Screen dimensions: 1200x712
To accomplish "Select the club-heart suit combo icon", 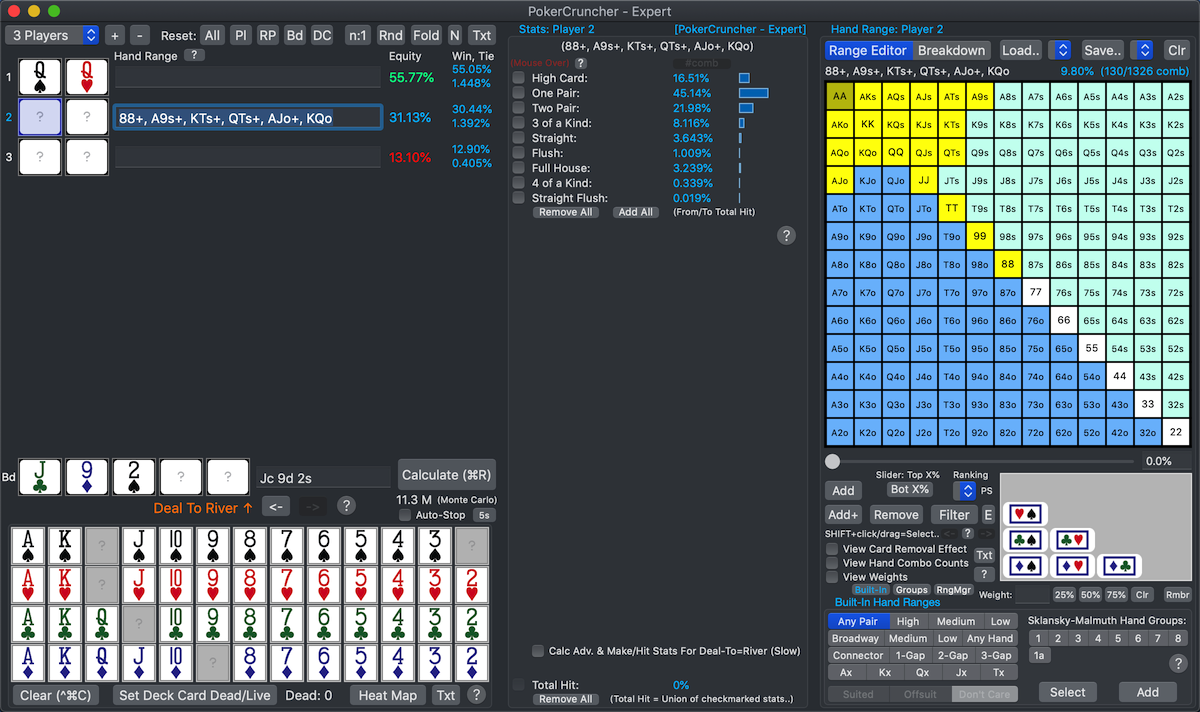I will [1074, 540].
